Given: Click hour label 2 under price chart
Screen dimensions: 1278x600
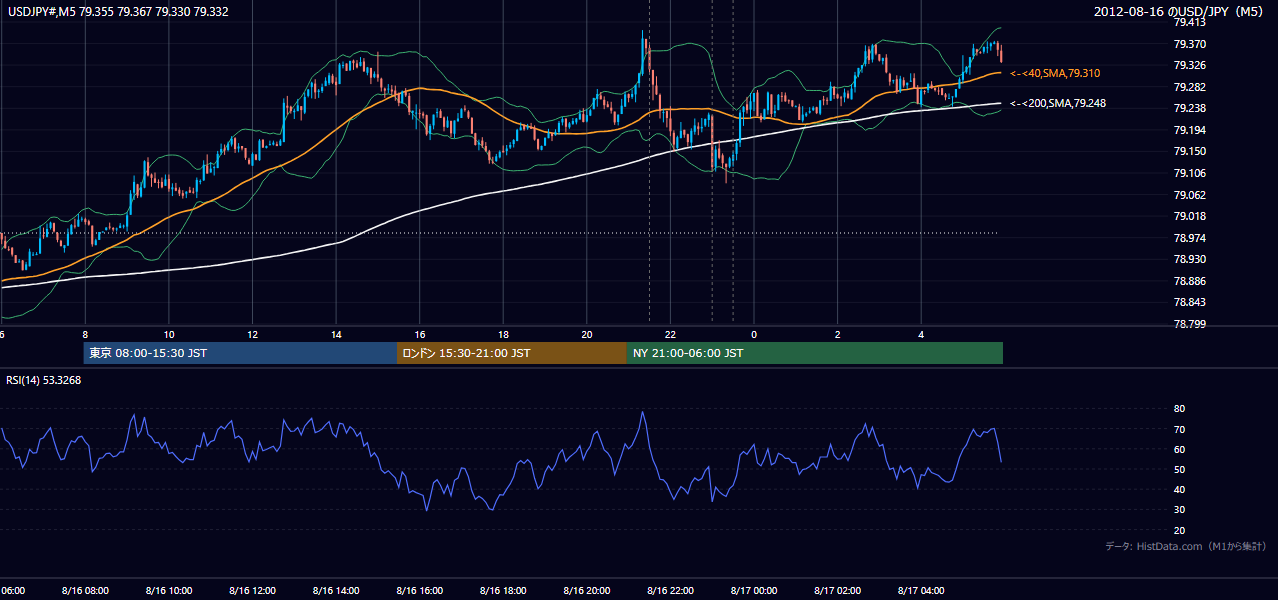Looking at the screenshot, I should (838, 335).
